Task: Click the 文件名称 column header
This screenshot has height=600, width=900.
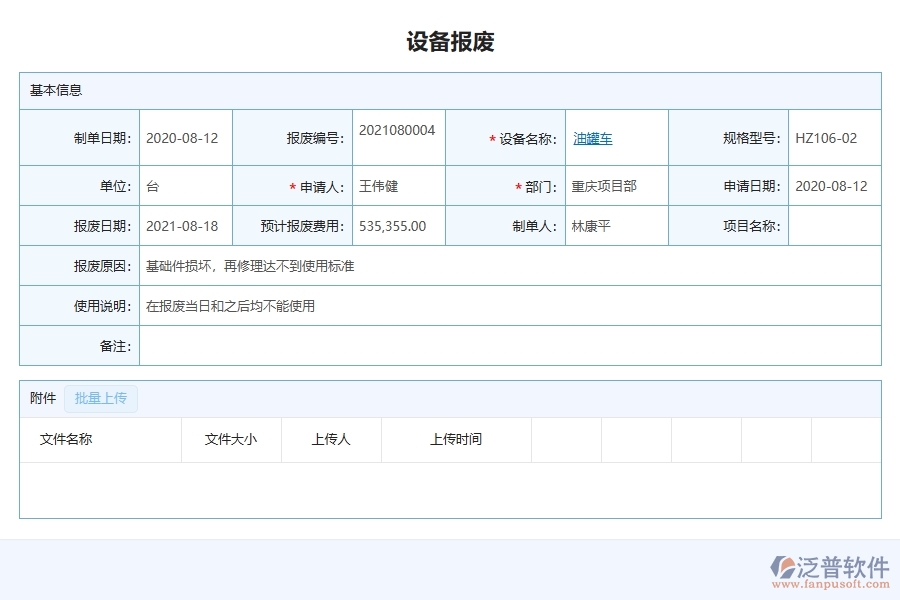Action: [x=67, y=439]
